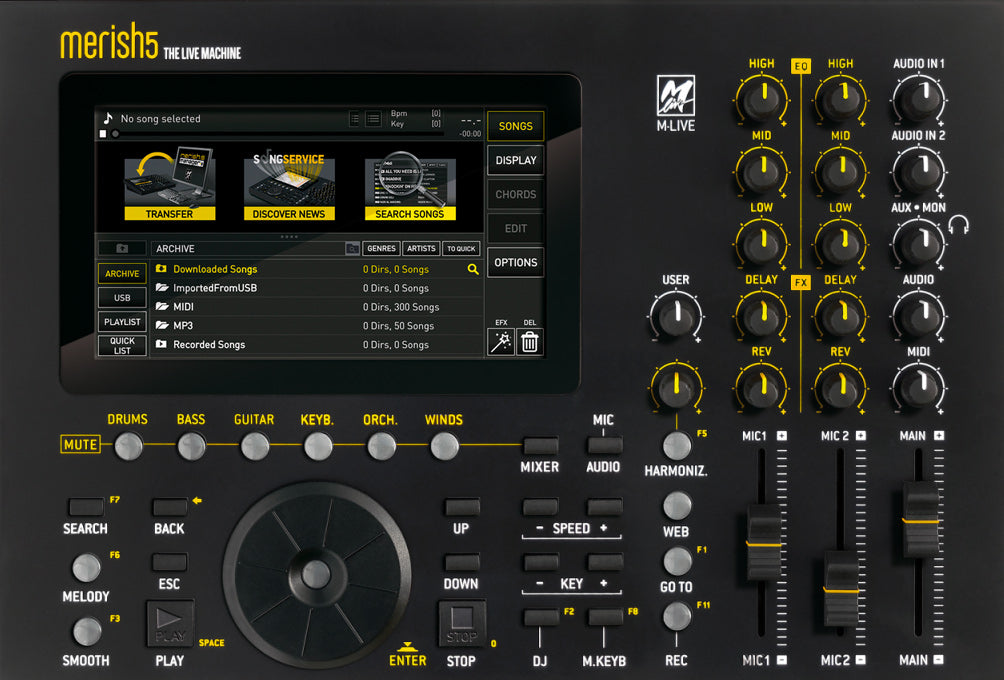Toggle the SMOOTH function
Viewport: 1004px width, 680px height.
pos(85,632)
